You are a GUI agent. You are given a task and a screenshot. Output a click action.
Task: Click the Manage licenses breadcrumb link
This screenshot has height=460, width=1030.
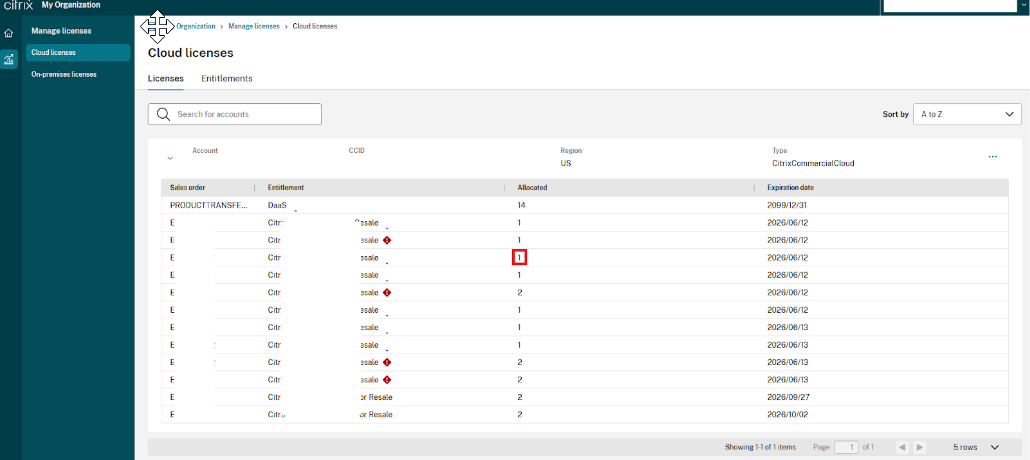point(254,26)
